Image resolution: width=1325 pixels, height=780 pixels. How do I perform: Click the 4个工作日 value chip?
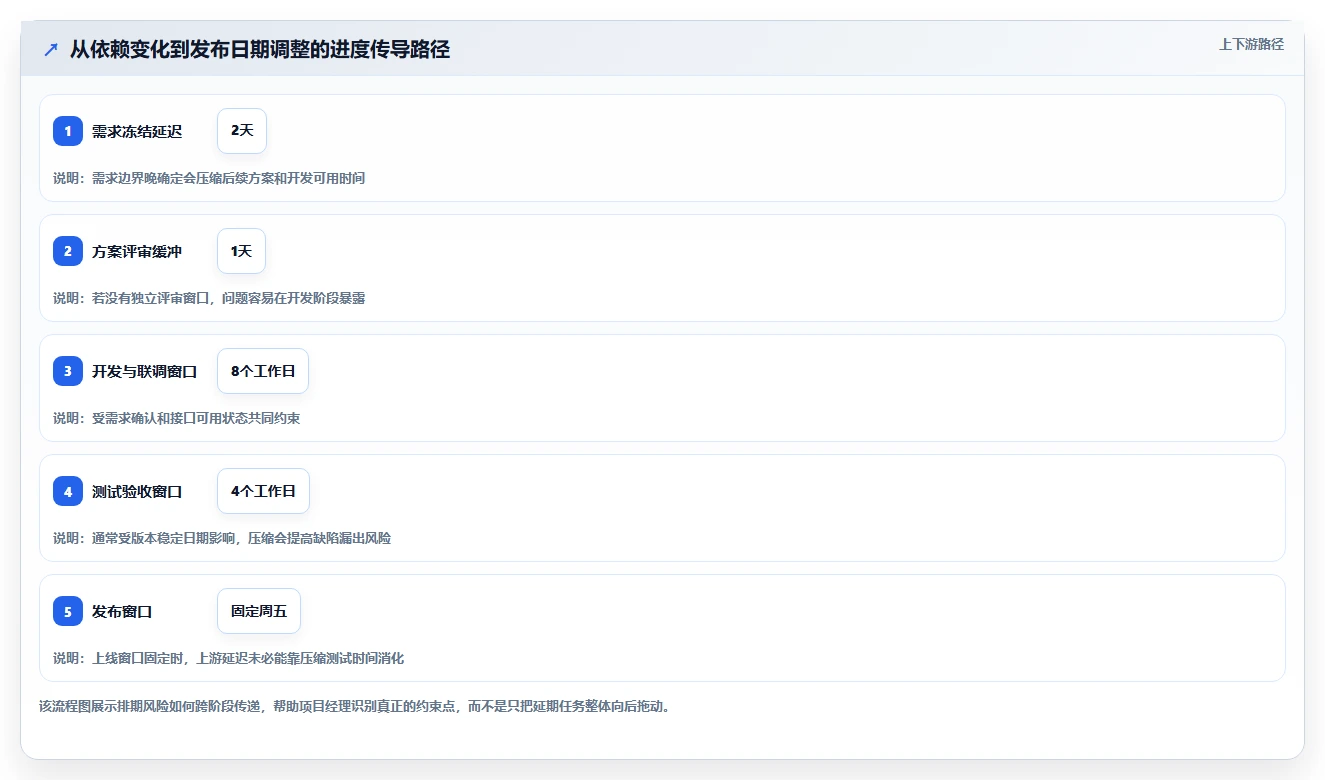coord(263,491)
